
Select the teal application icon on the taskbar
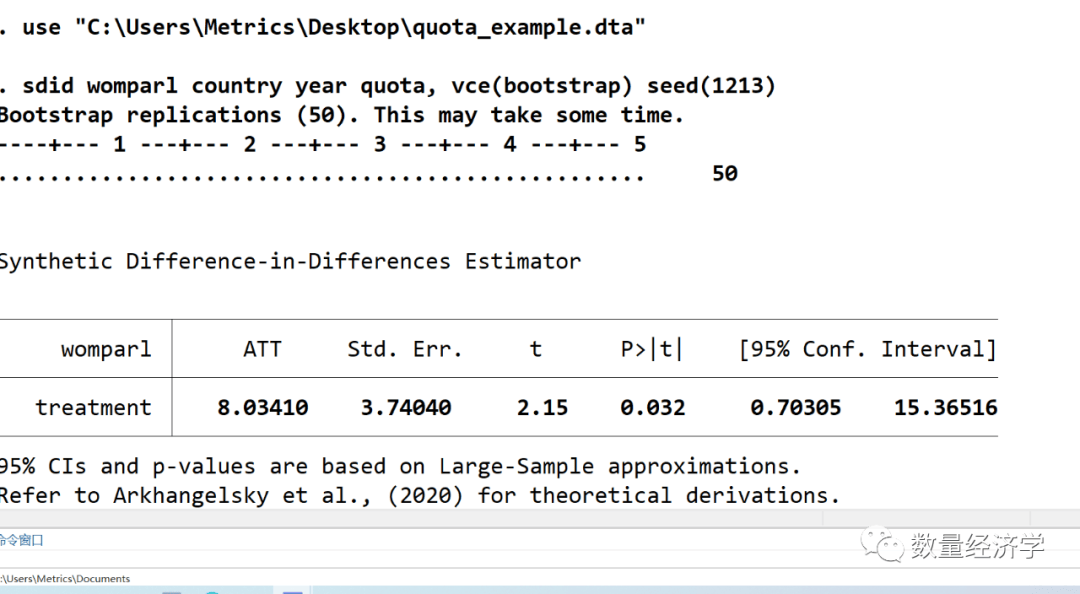pos(211,590)
